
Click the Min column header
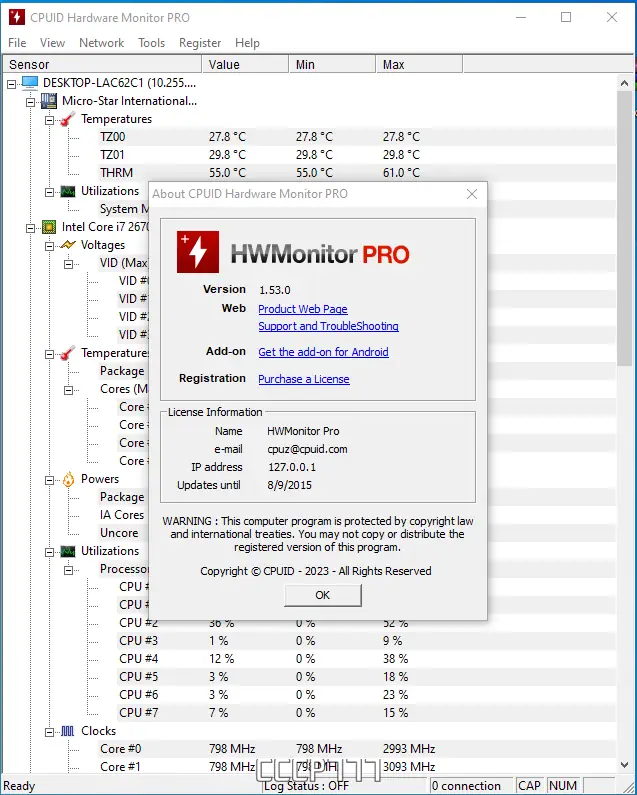pyautogui.click(x=332, y=64)
